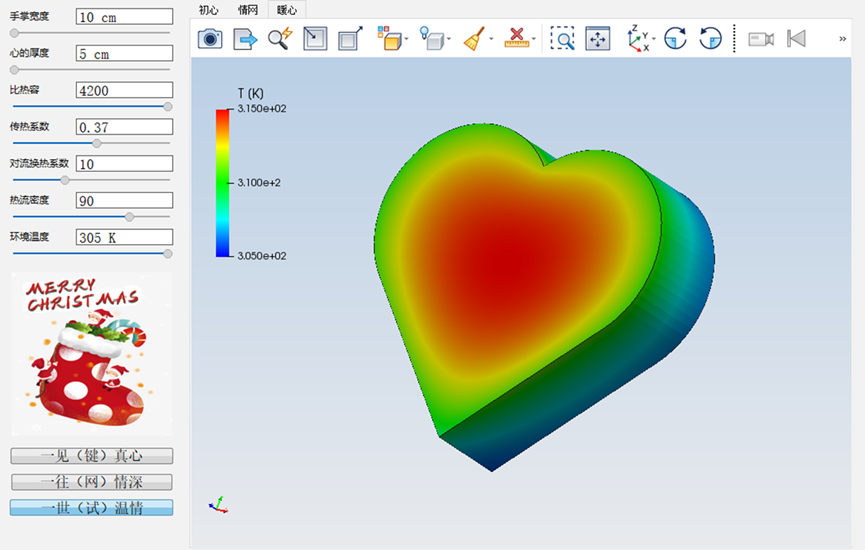Click the skip to first frame icon
The image size is (865, 550).
click(x=796, y=39)
